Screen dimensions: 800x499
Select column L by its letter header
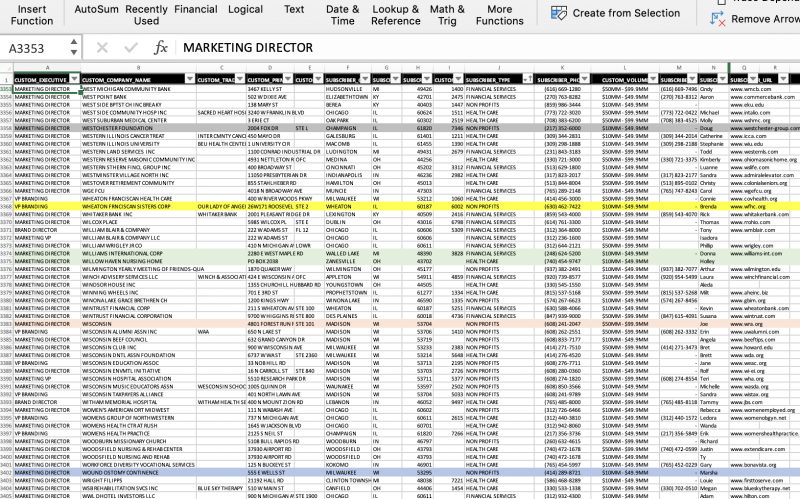pyautogui.click(x=625, y=68)
